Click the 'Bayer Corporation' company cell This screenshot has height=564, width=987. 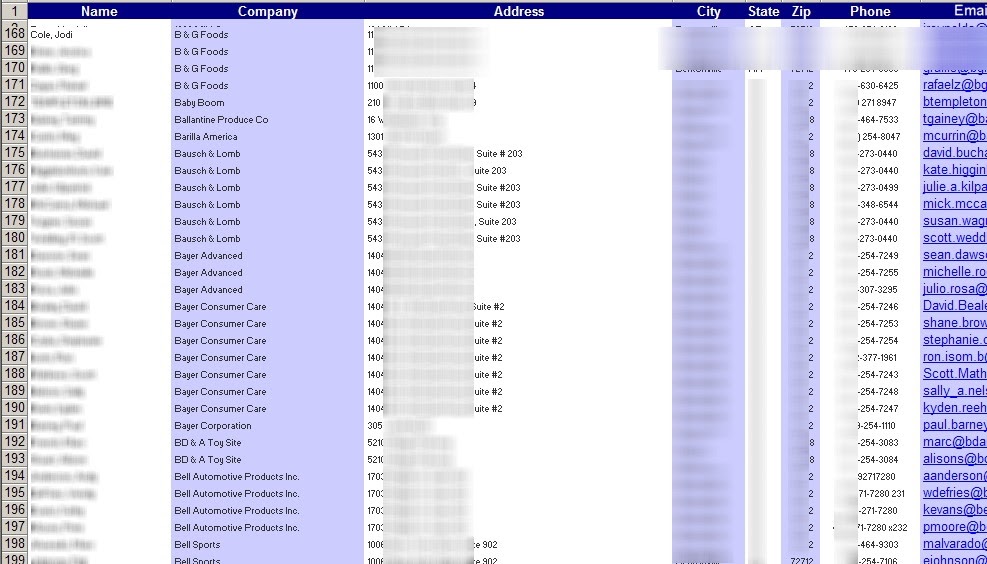click(213, 426)
